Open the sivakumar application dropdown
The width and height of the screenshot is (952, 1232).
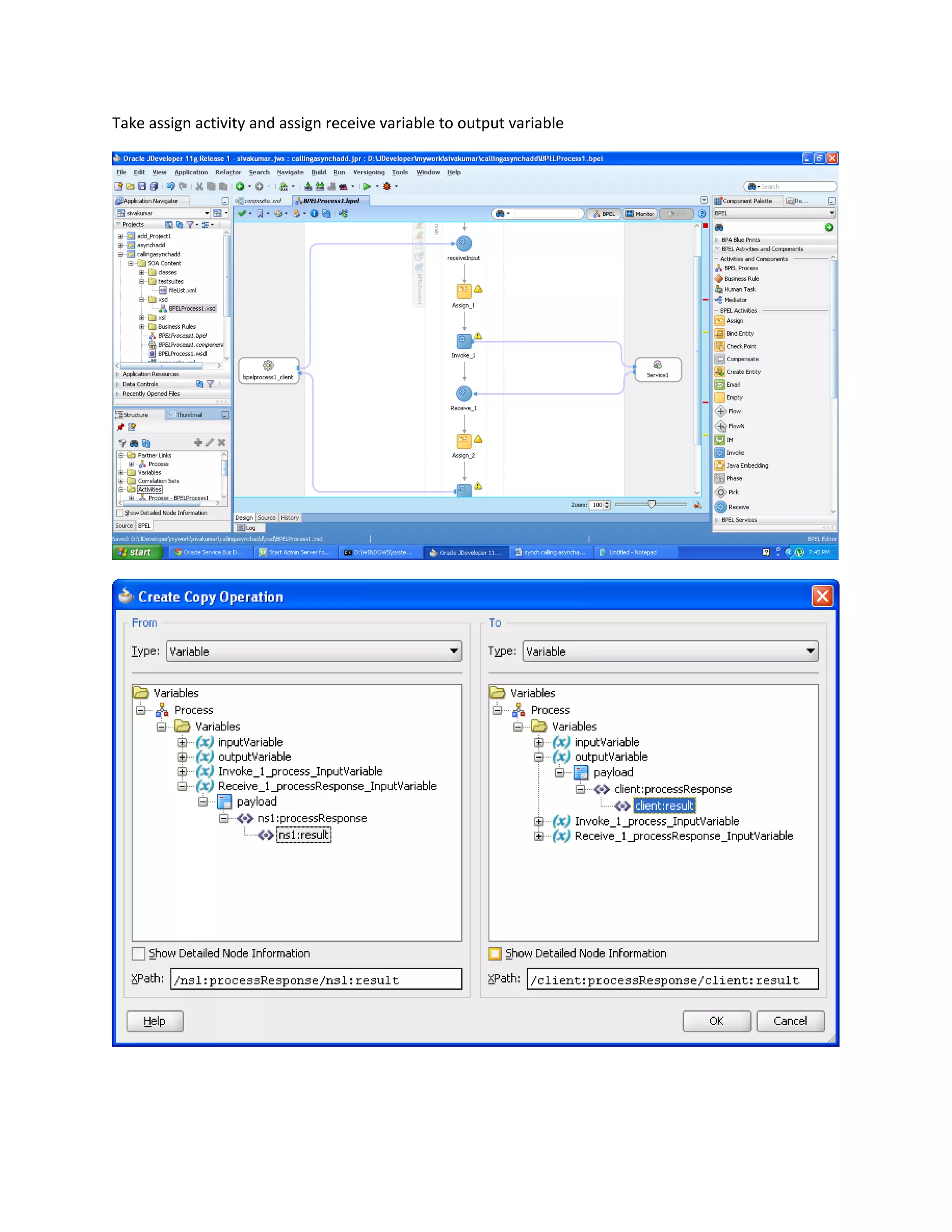pos(163,213)
